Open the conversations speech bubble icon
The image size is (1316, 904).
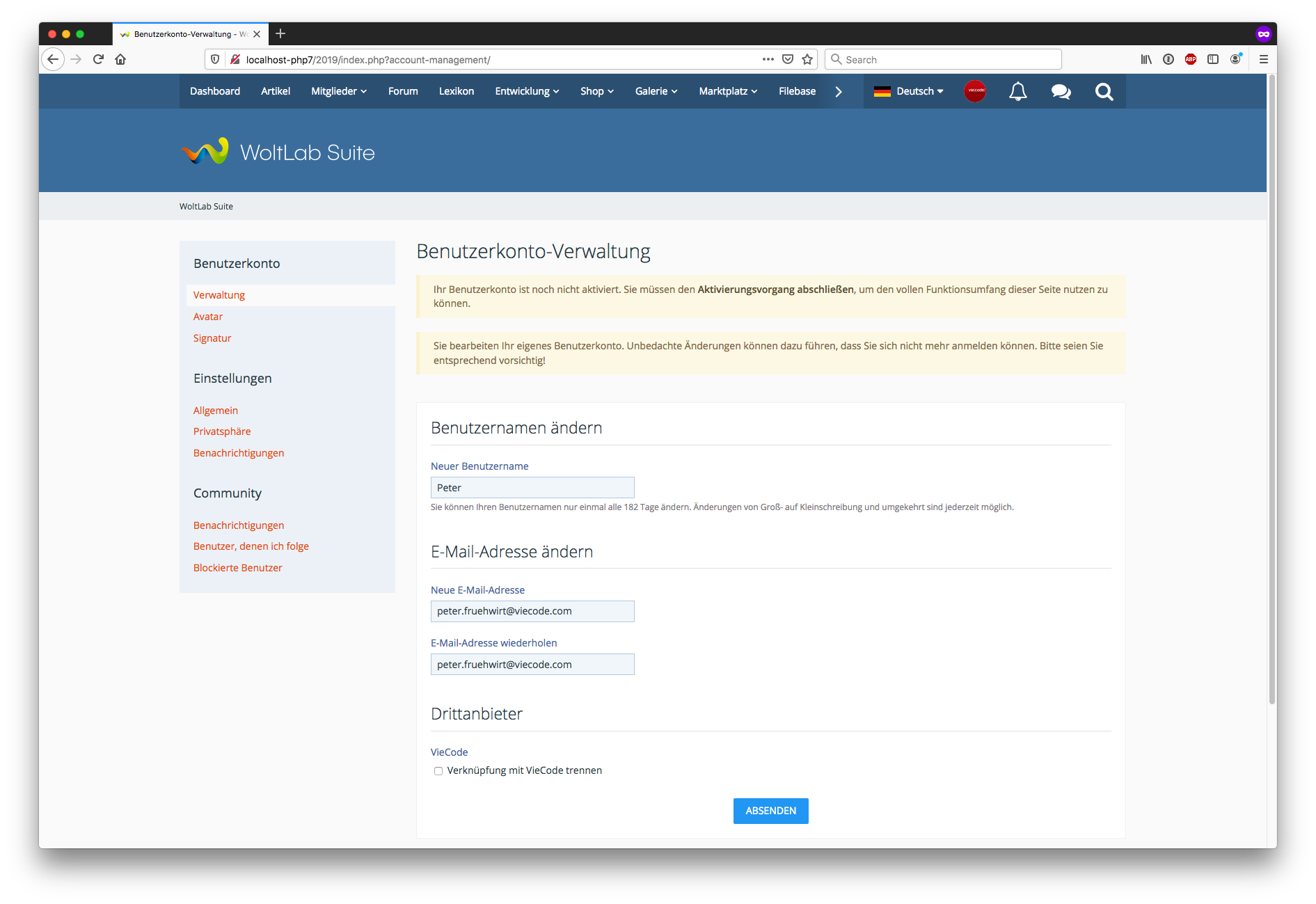click(1061, 91)
